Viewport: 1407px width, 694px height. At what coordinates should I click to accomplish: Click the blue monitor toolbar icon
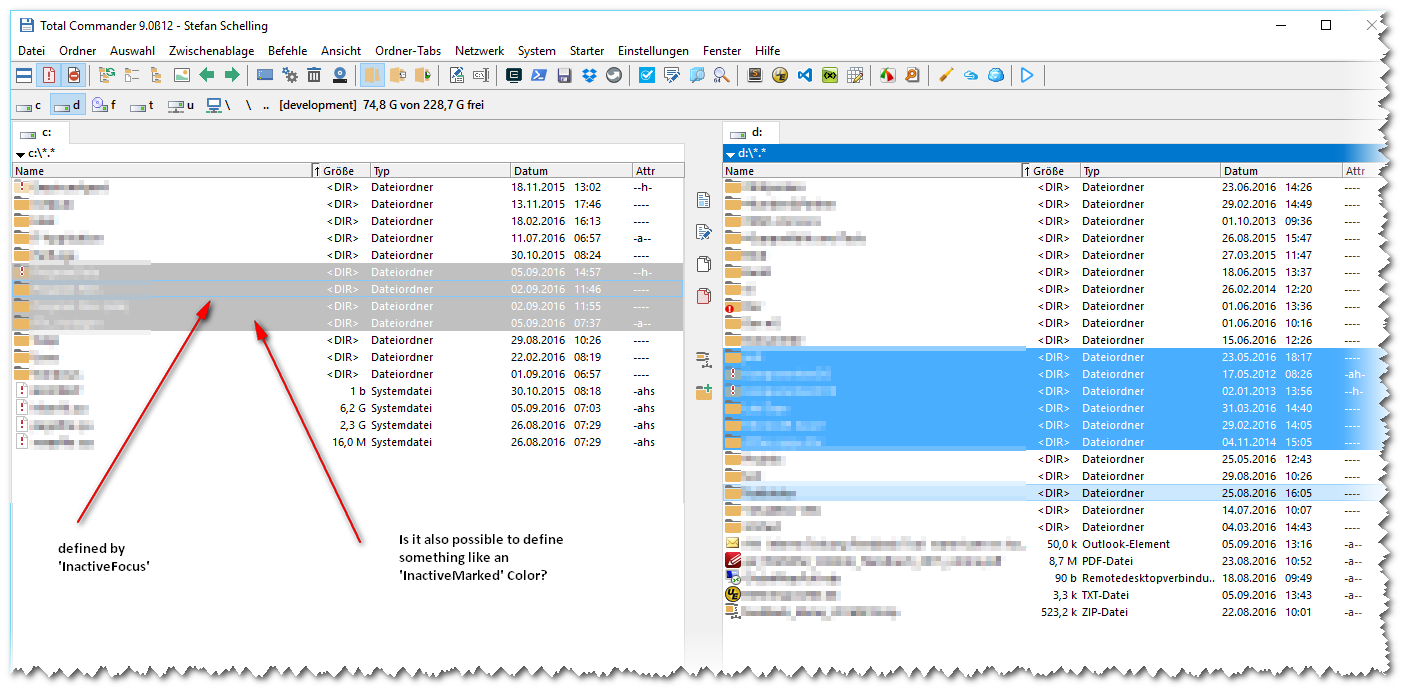265,75
